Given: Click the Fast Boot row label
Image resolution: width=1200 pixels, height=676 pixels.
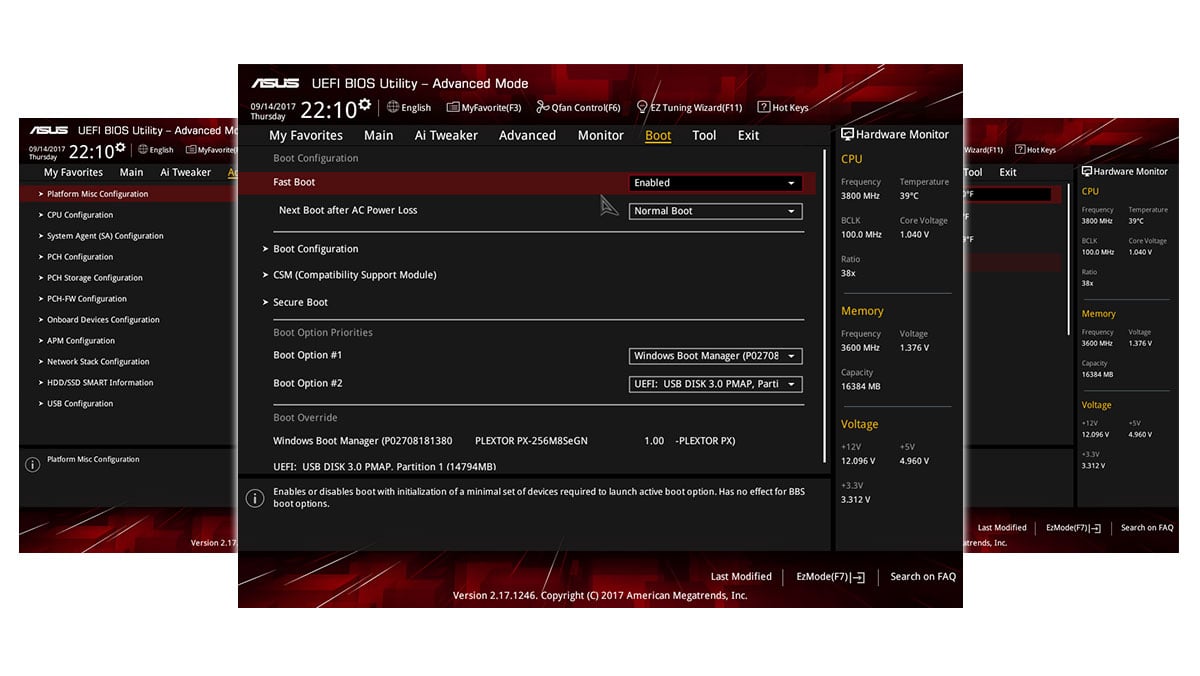Looking at the screenshot, I should [x=294, y=183].
